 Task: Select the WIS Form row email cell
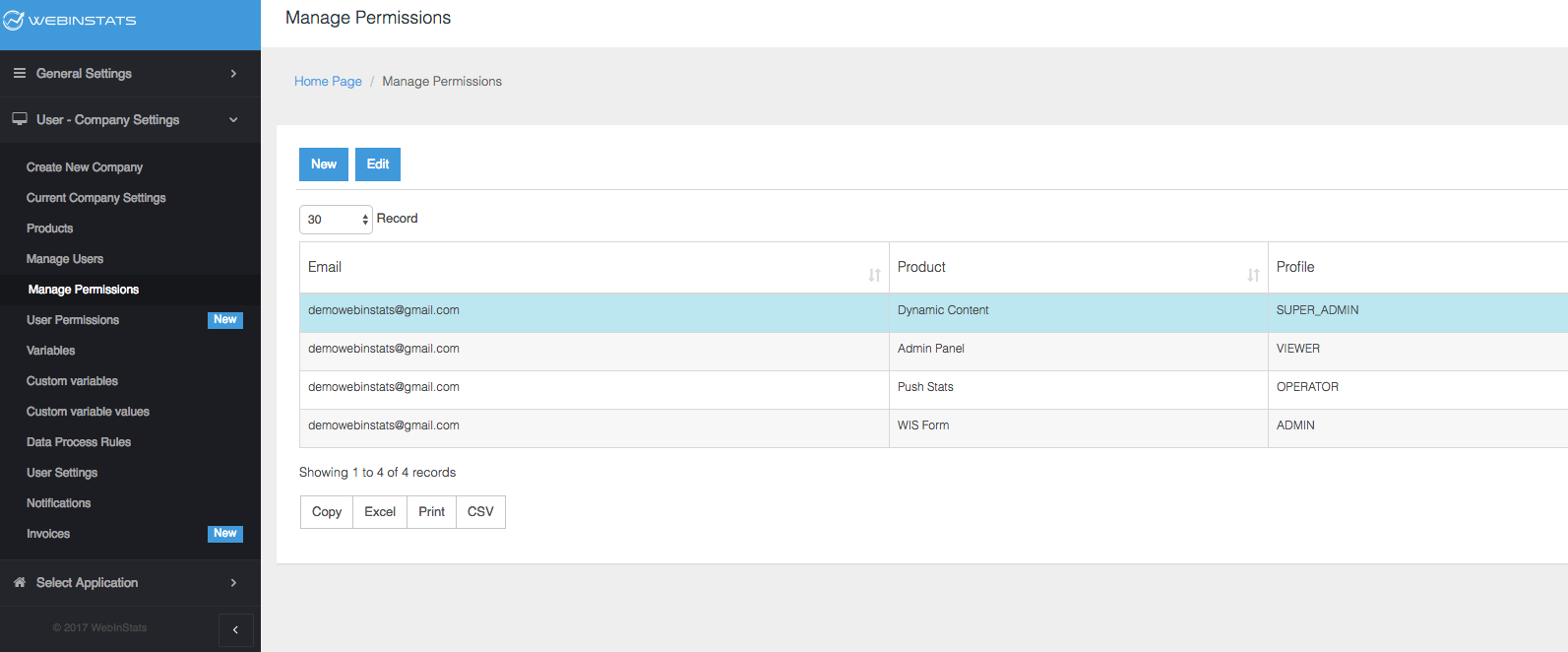click(595, 428)
